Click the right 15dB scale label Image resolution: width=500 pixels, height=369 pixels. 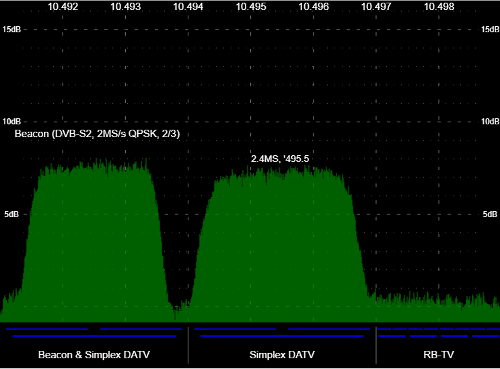point(490,29)
